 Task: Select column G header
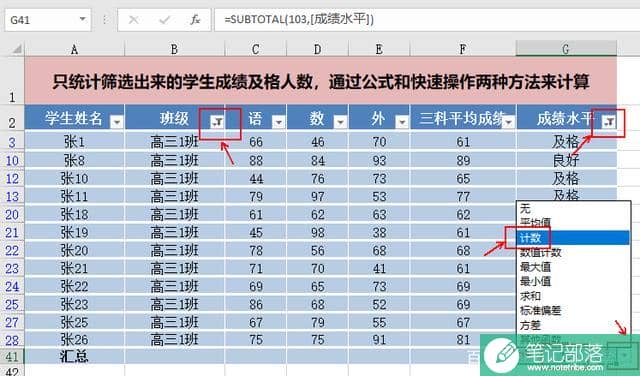[566, 49]
